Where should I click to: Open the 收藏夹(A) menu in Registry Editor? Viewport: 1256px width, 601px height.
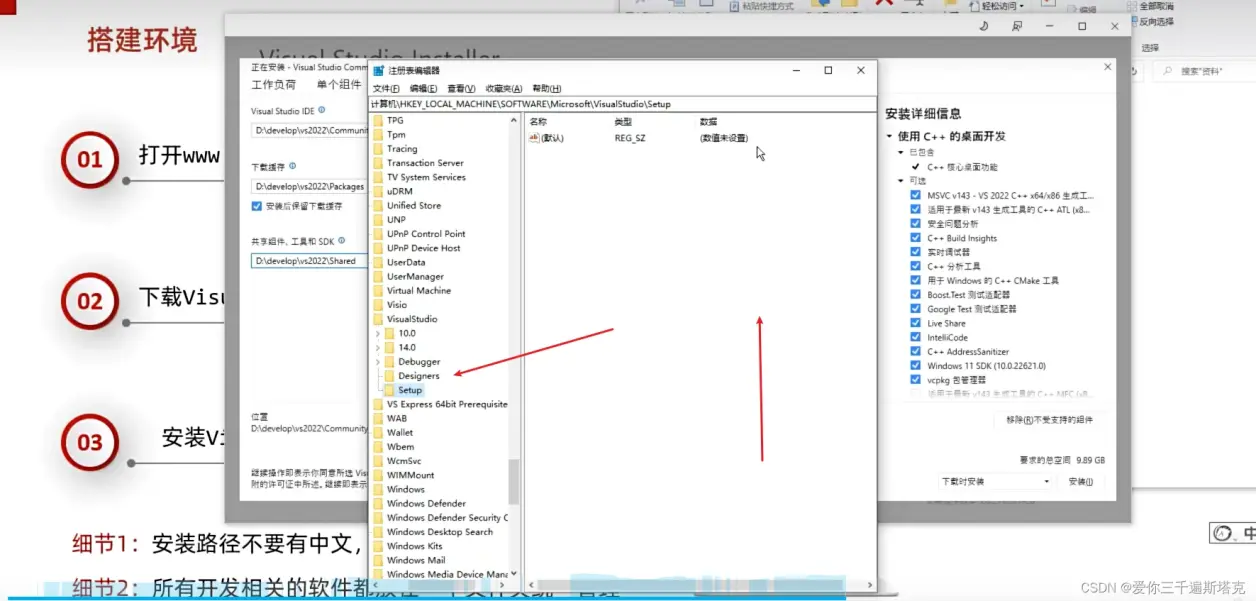click(504, 89)
